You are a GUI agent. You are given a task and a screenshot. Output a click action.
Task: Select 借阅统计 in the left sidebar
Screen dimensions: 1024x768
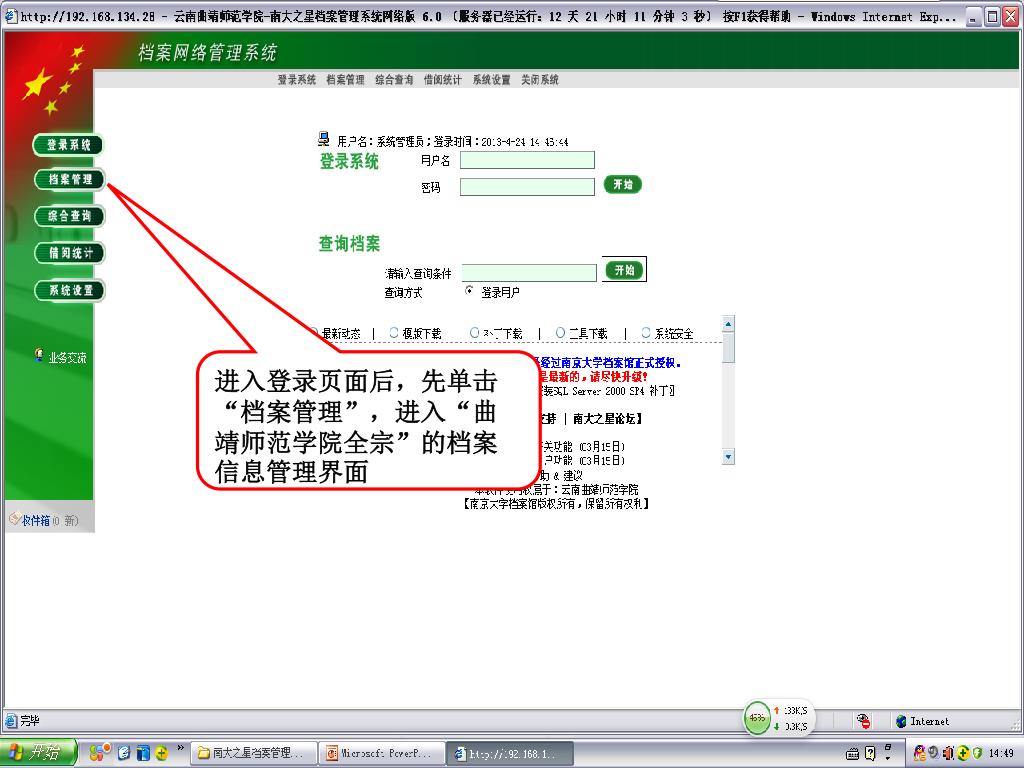tap(70, 253)
